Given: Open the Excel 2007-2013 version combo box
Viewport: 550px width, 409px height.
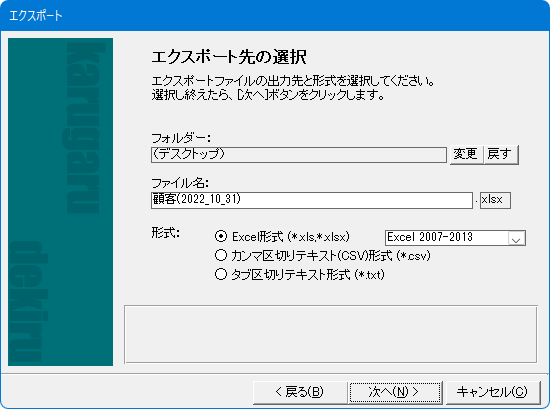Looking at the screenshot, I should click(455, 237).
